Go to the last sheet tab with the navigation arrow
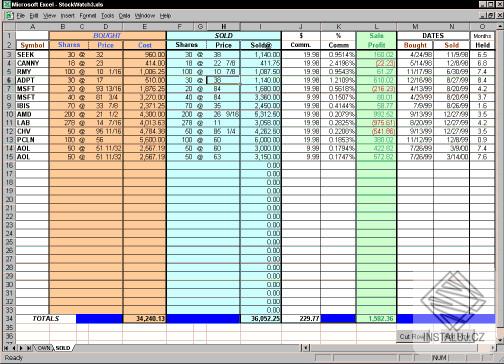 click(29, 348)
